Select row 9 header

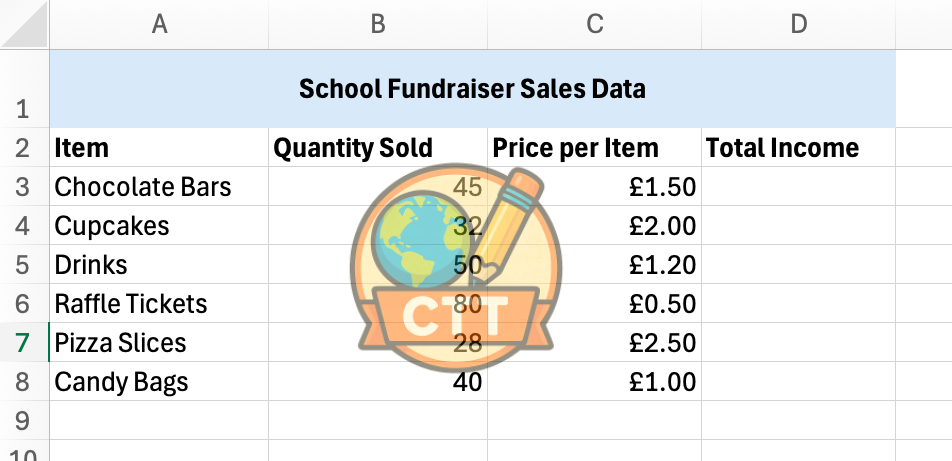click(24, 420)
